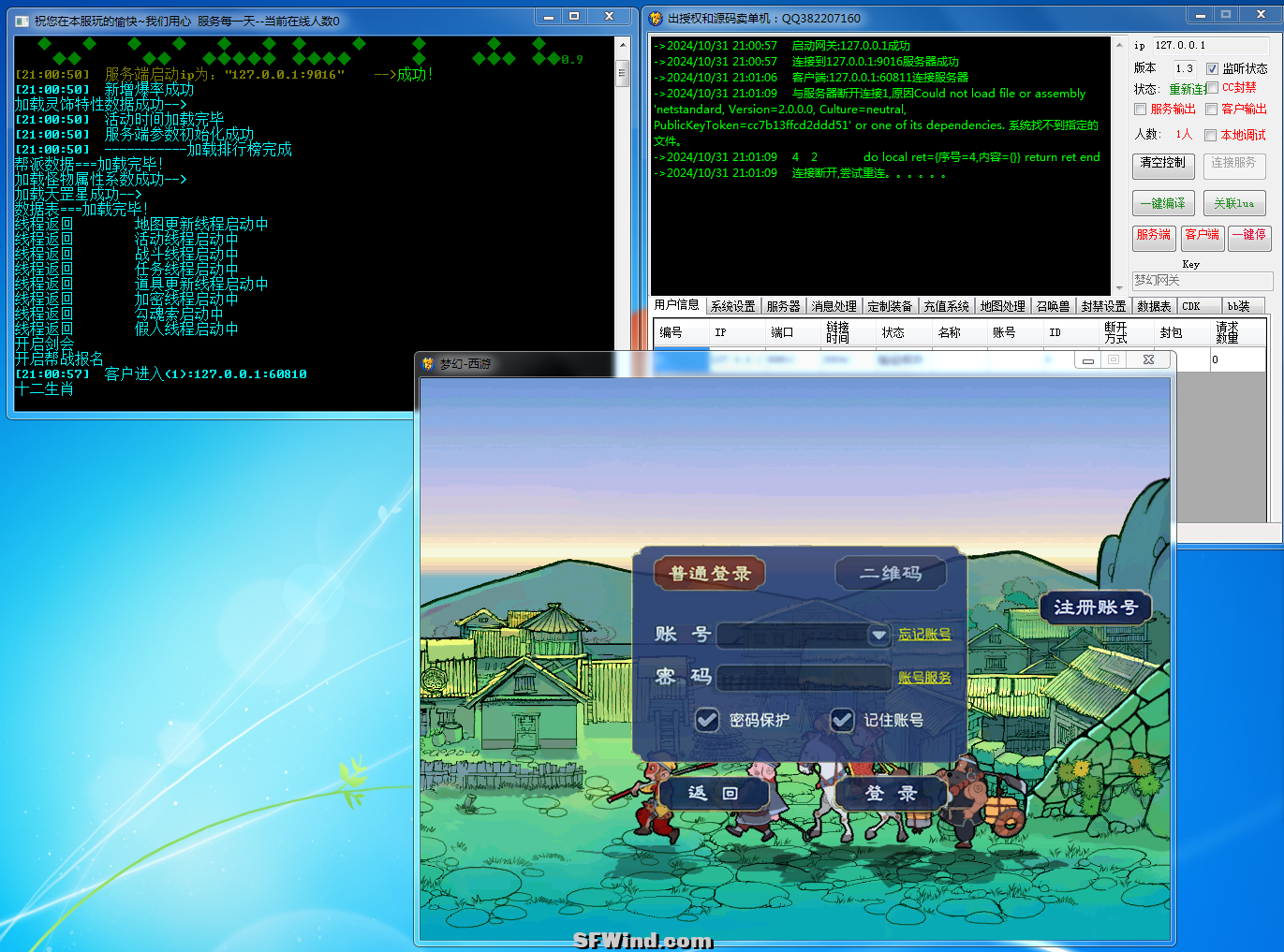Open the 消息处理 tab
This screenshot has width=1284, height=952.
pyautogui.click(x=834, y=306)
